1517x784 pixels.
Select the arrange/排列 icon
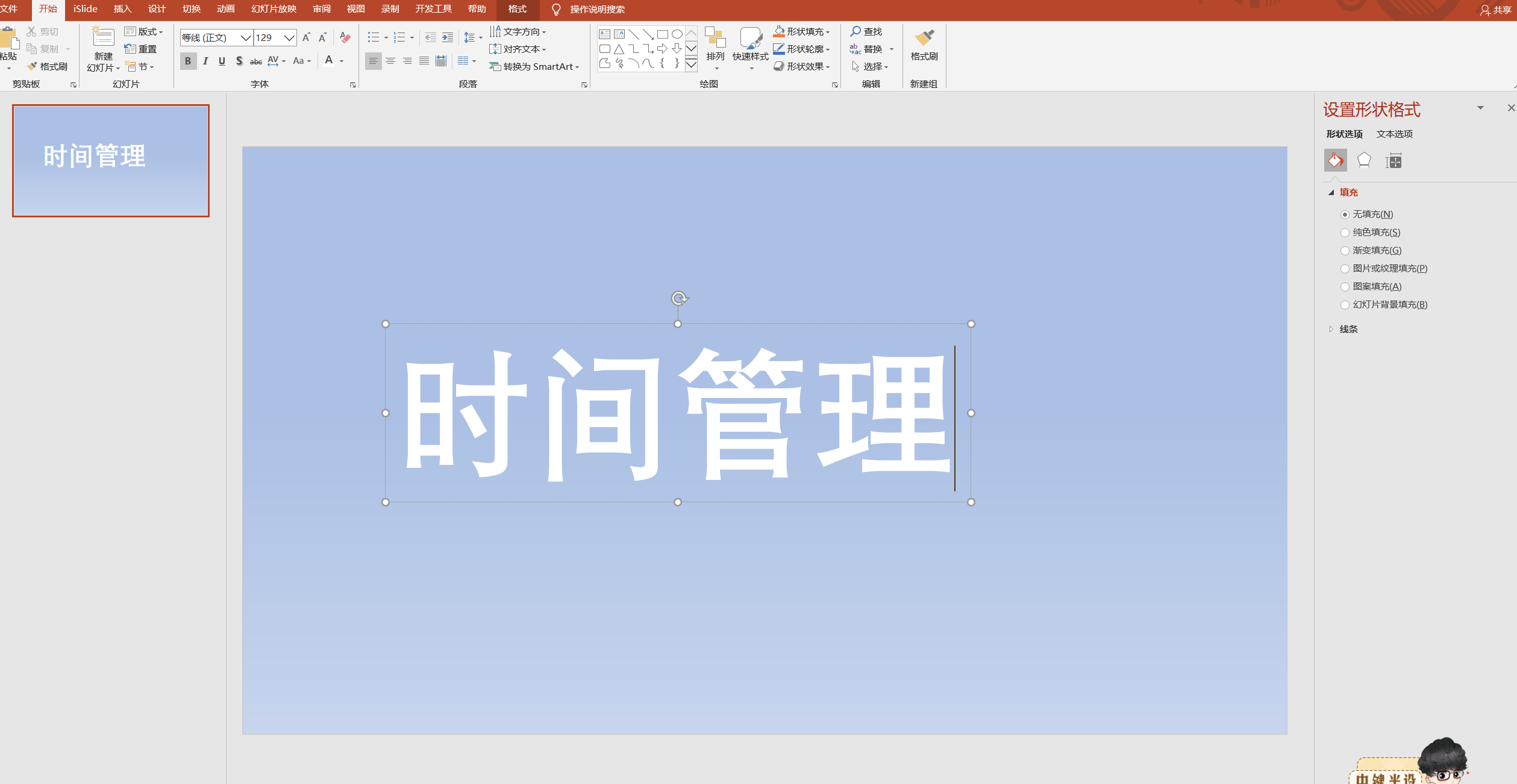[x=716, y=48]
